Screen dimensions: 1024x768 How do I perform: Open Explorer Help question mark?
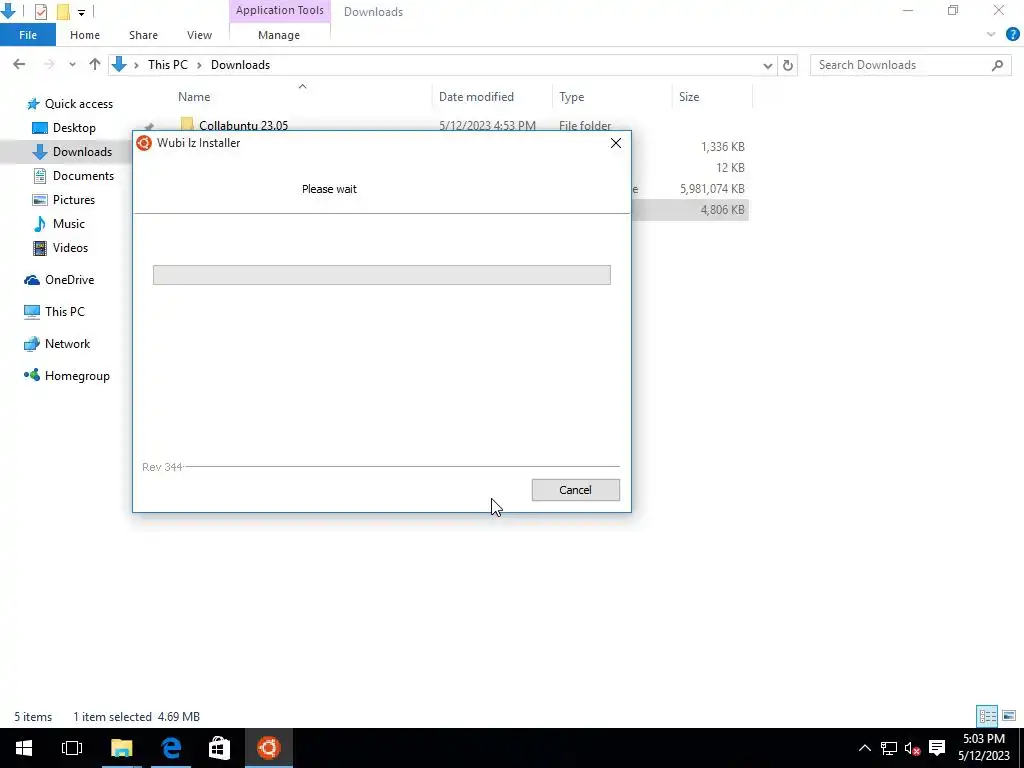pos(1013,35)
